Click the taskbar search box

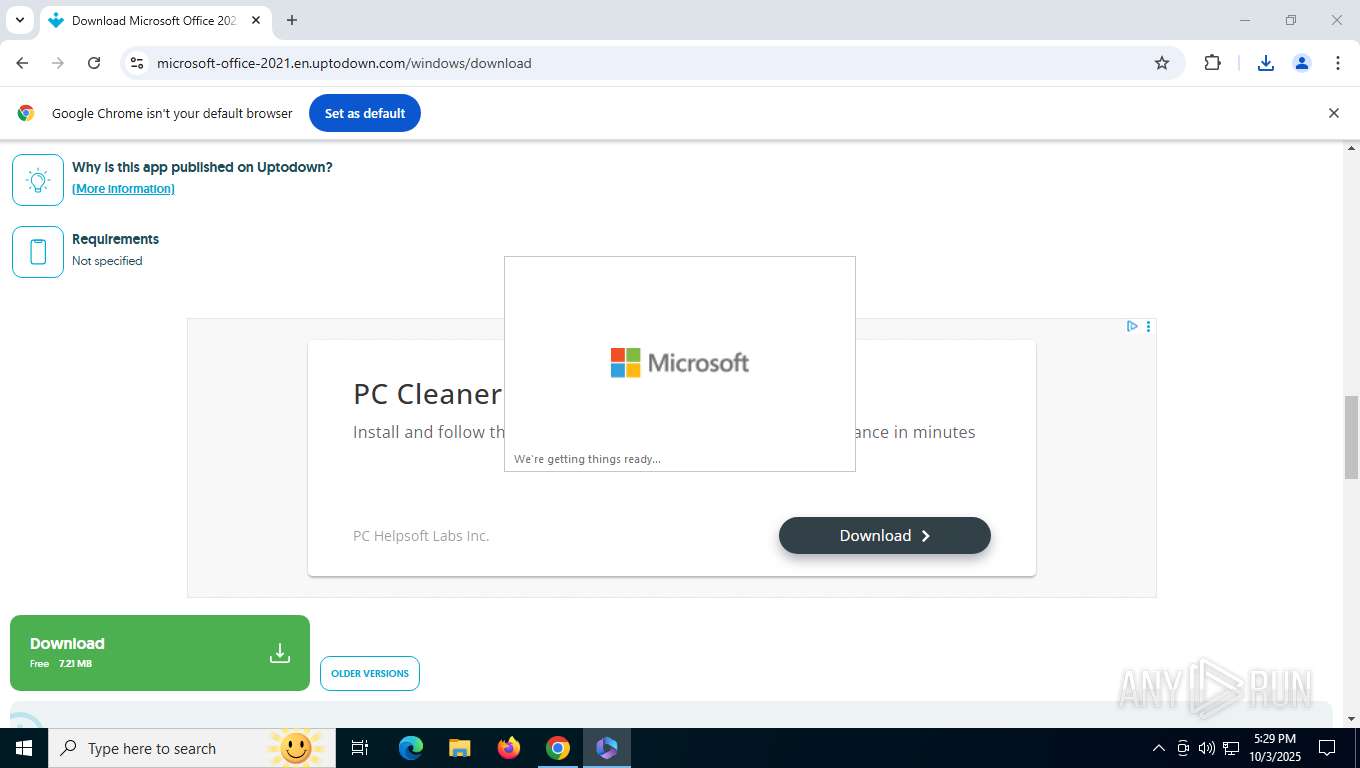[192, 748]
